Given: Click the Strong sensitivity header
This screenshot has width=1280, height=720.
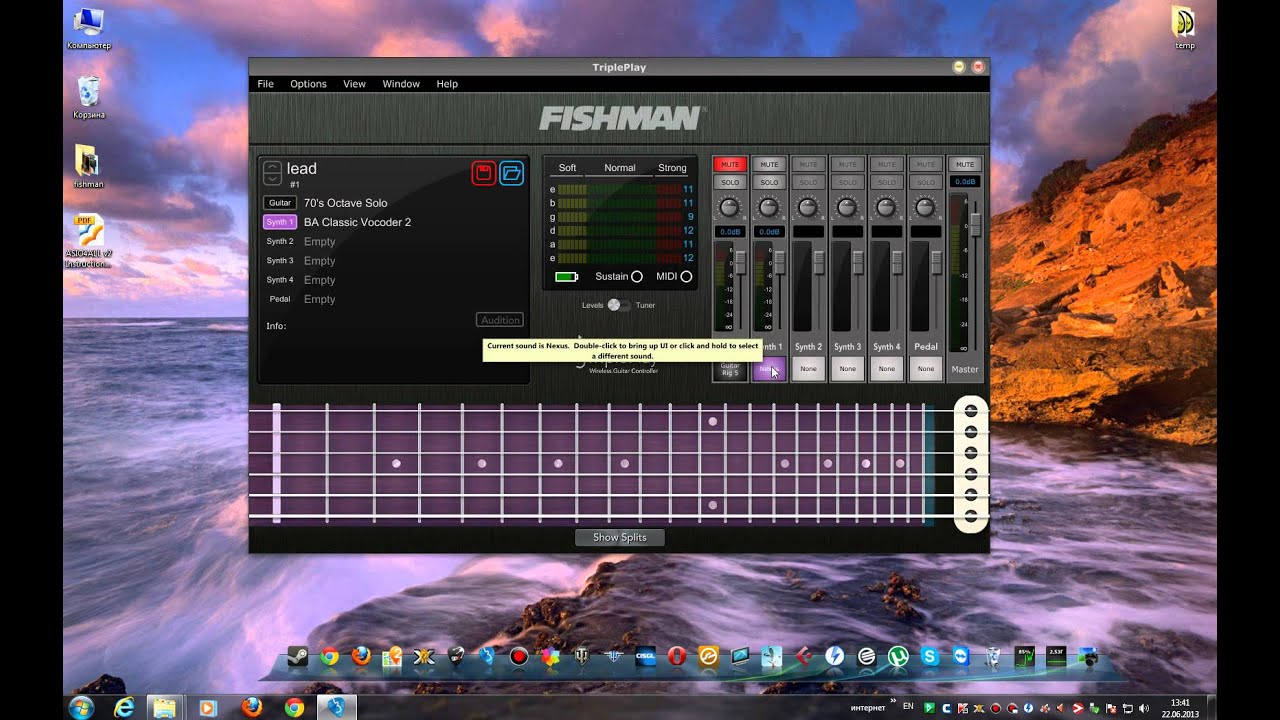Looking at the screenshot, I should click(x=672, y=168).
